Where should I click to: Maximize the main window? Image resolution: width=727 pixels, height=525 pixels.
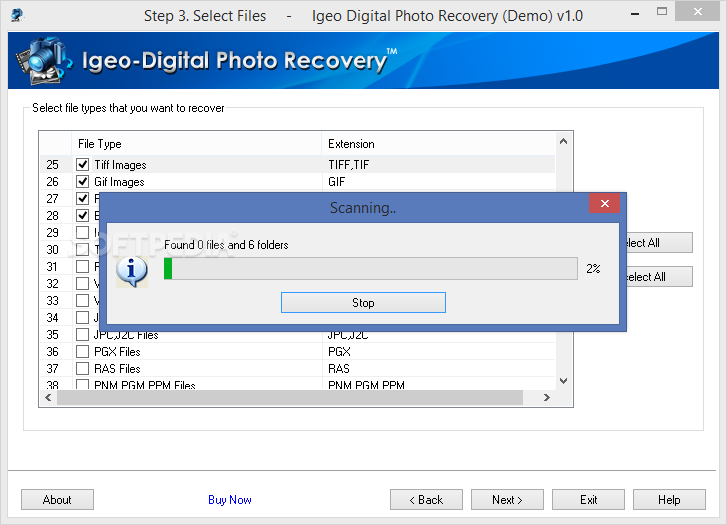[x=662, y=12]
